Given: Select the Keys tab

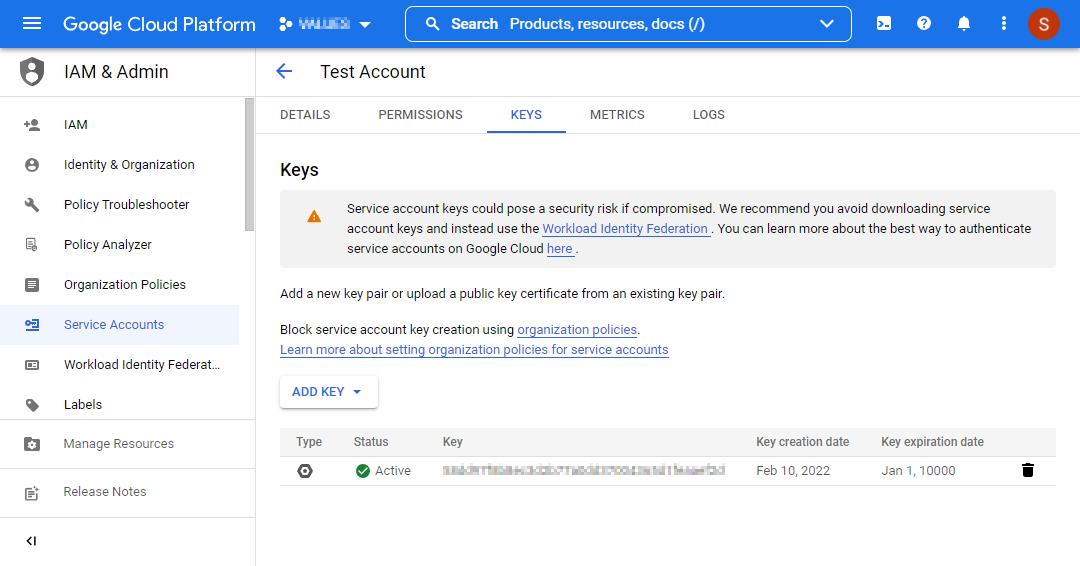Looking at the screenshot, I should pos(526,115).
